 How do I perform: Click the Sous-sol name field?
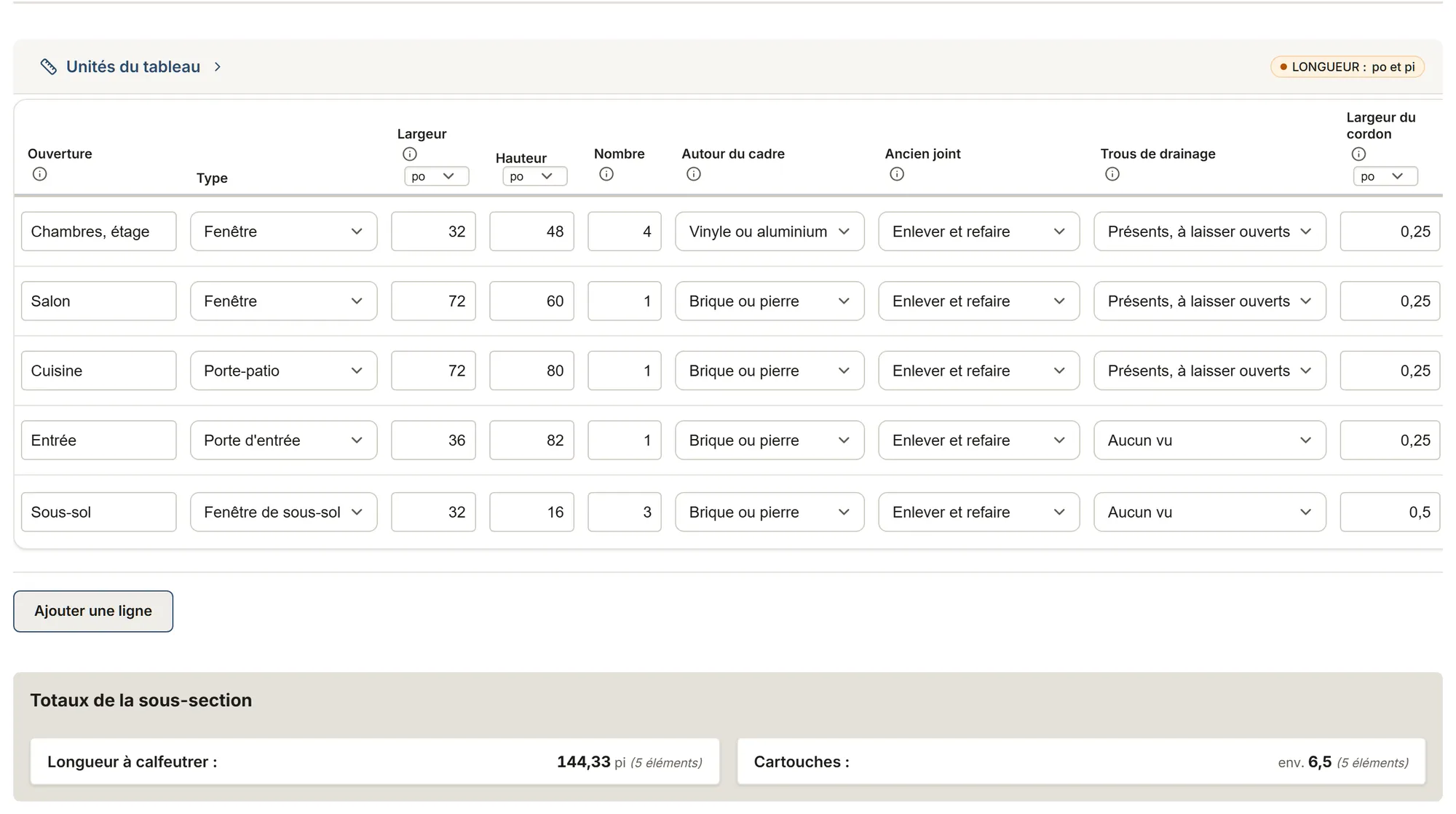point(99,512)
